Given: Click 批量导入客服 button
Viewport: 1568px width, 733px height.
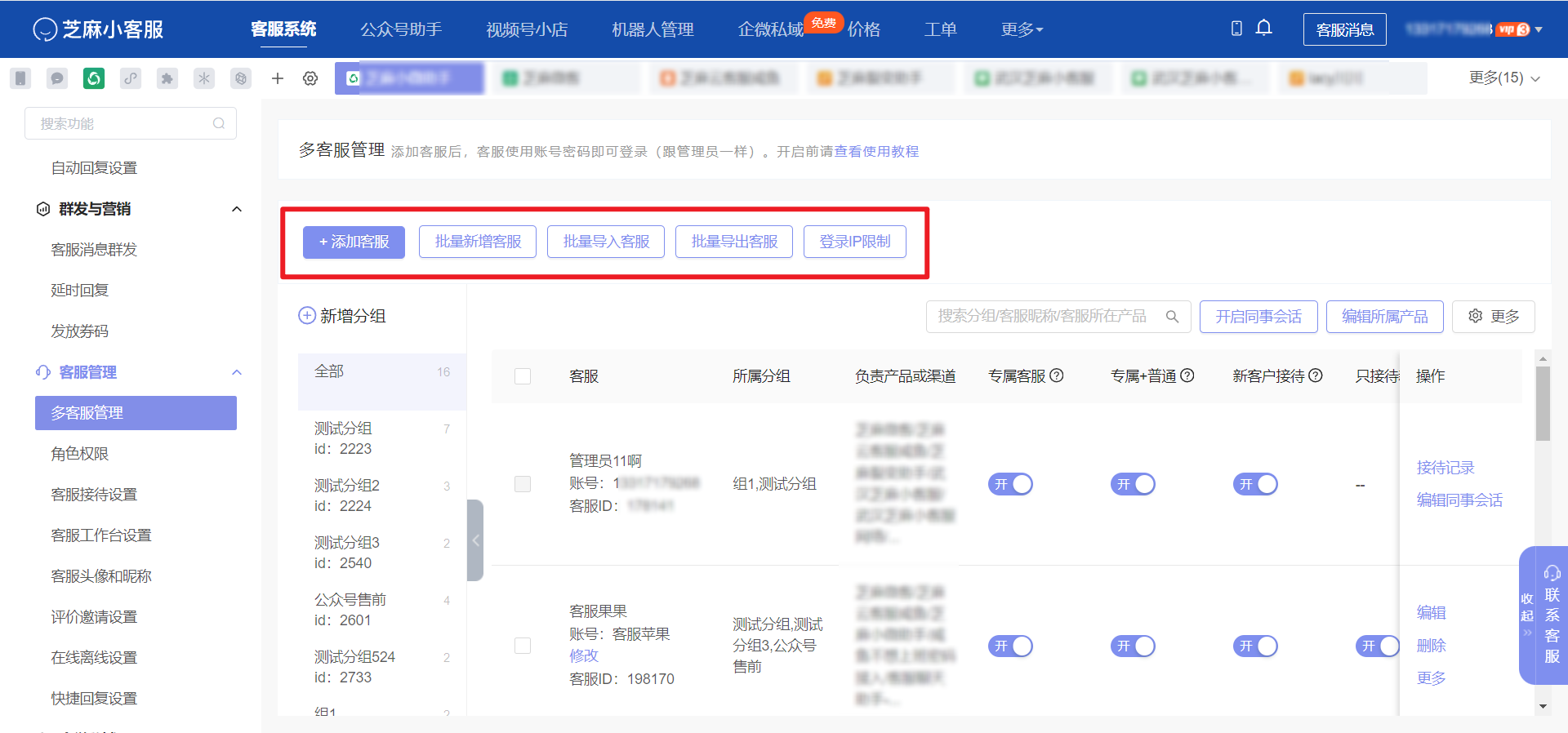Looking at the screenshot, I should (x=606, y=242).
